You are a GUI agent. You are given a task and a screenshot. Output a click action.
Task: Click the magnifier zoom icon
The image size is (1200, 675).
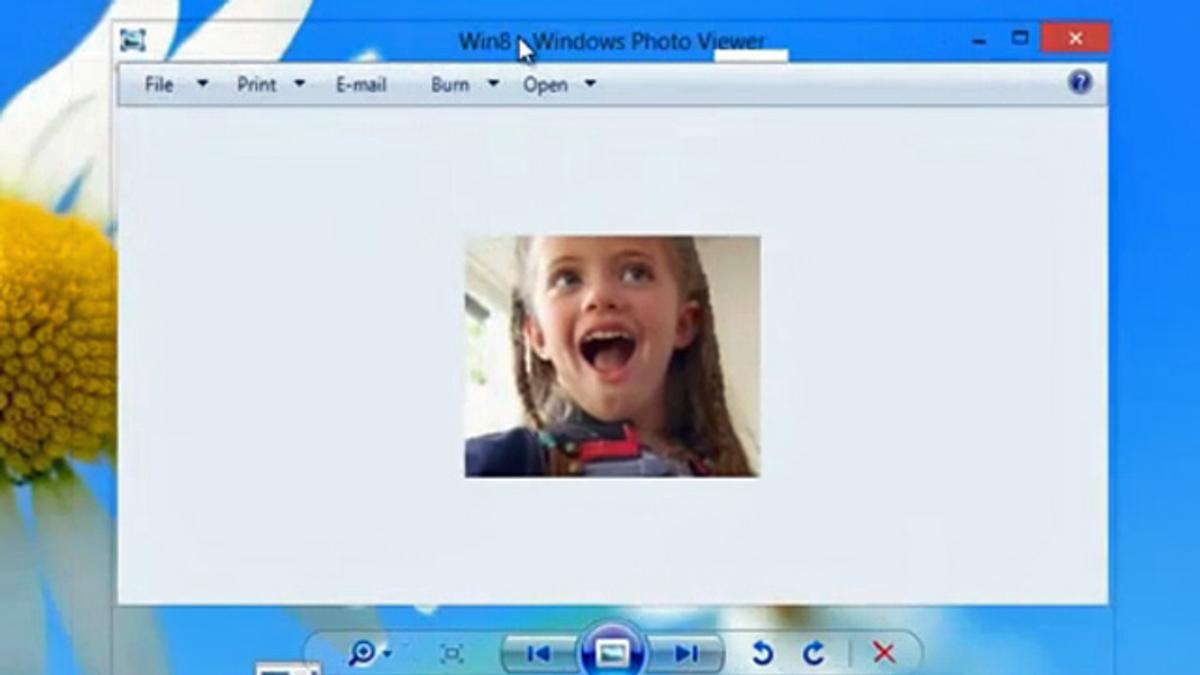tap(360, 653)
